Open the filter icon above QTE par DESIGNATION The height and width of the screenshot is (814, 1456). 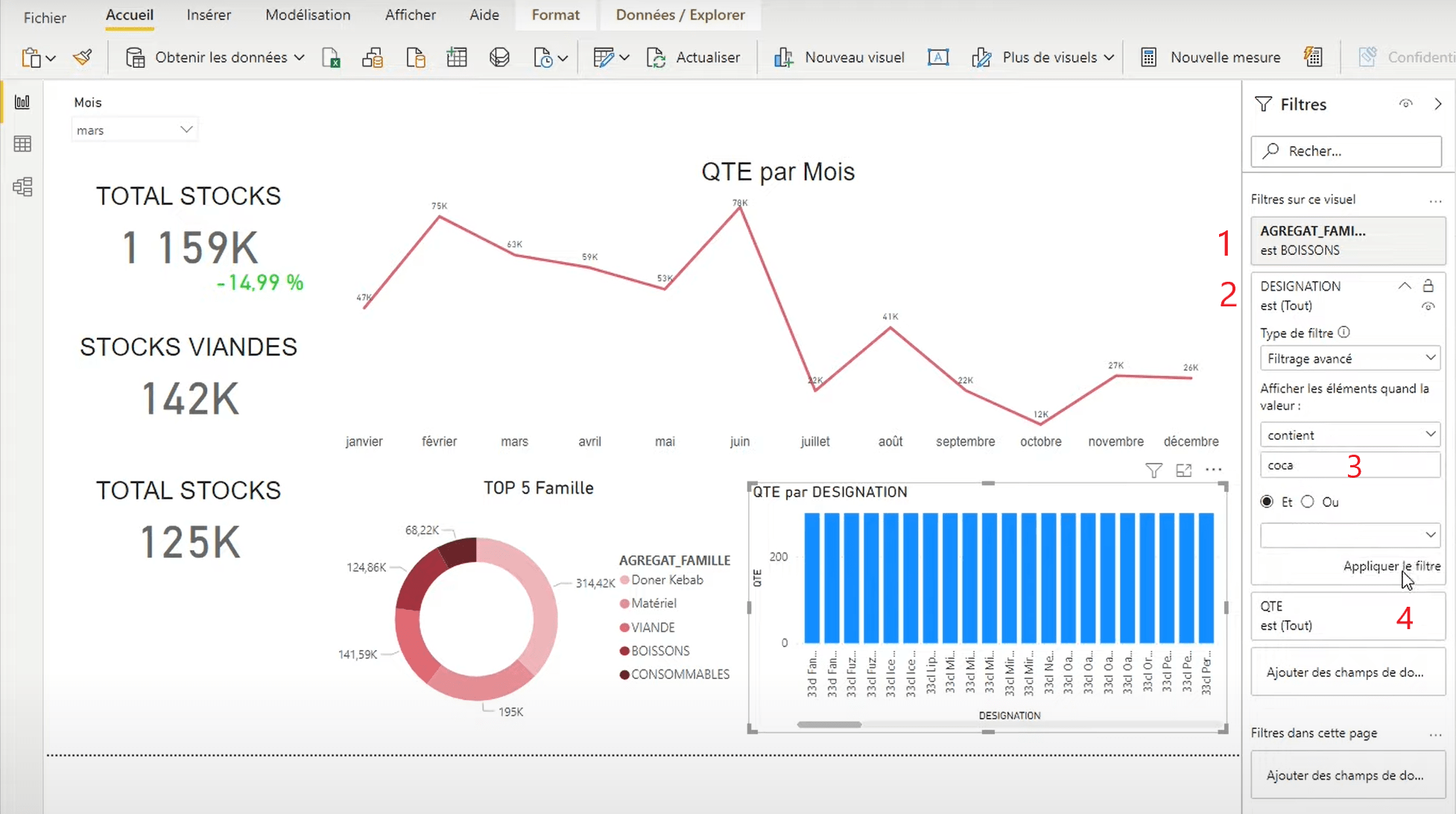(1153, 470)
